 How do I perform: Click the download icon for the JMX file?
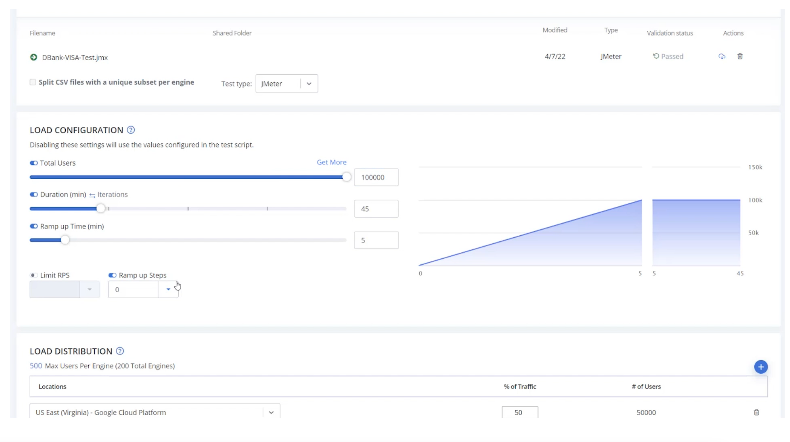[722, 56]
